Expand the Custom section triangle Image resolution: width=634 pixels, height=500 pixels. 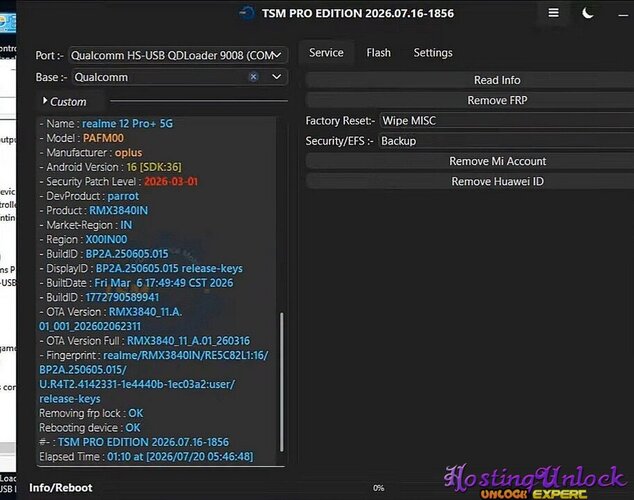[x=45, y=101]
